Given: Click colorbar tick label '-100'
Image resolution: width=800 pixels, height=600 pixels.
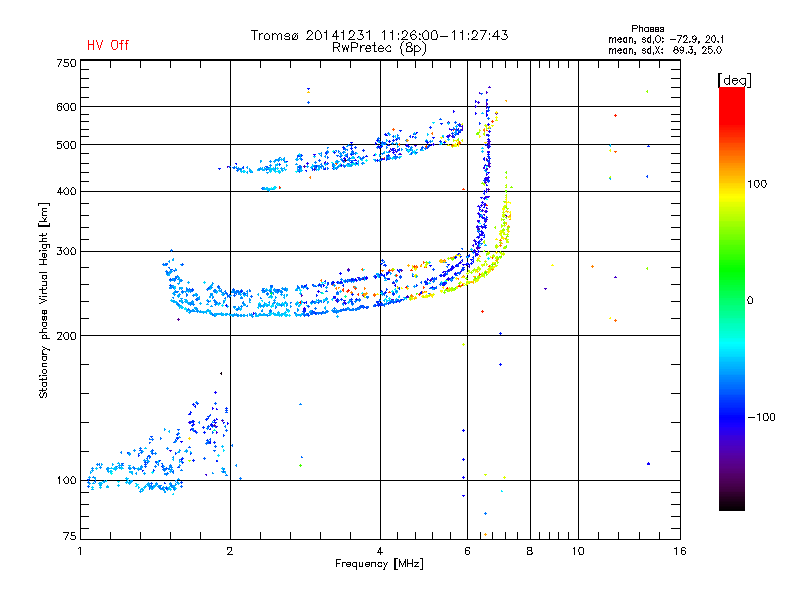Looking at the screenshot, I should [x=761, y=417].
